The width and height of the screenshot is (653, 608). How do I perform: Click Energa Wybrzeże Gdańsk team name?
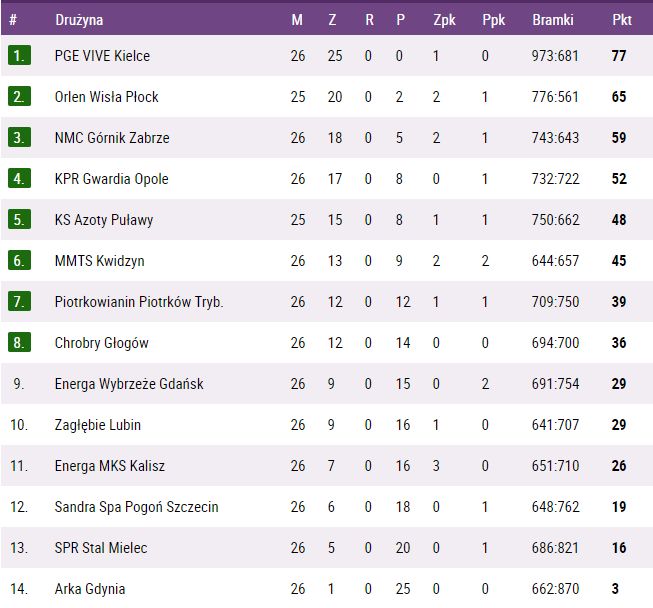(129, 384)
